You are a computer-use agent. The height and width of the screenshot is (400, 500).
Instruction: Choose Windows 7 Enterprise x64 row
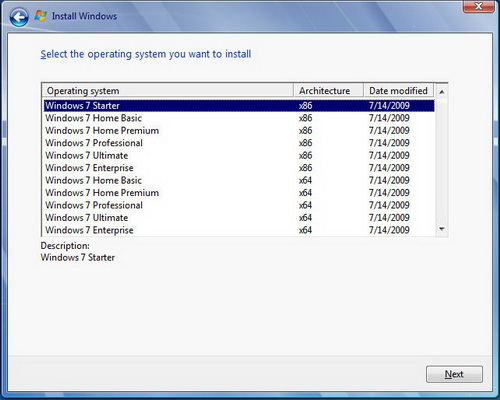tap(239, 230)
